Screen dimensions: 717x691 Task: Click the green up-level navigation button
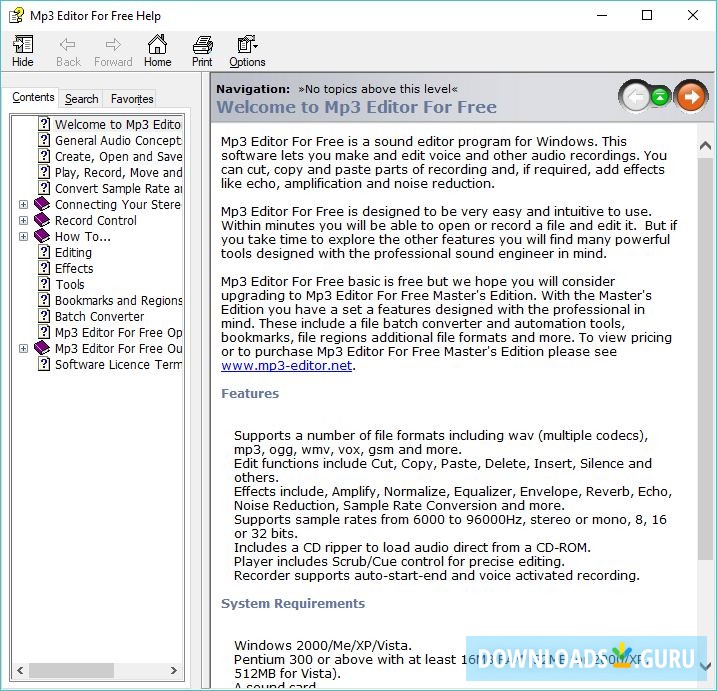coord(660,96)
